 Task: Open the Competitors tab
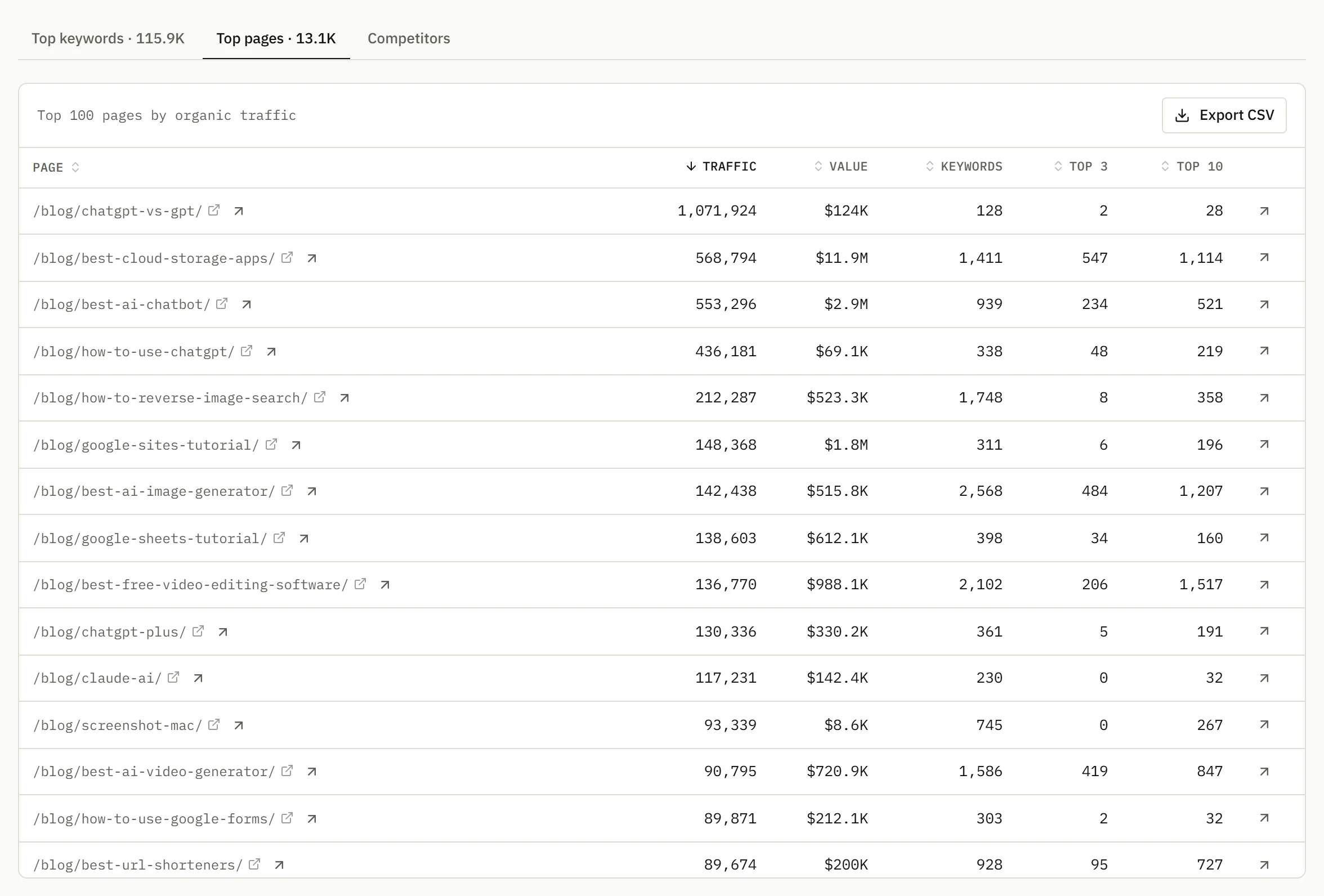click(x=409, y=38)
